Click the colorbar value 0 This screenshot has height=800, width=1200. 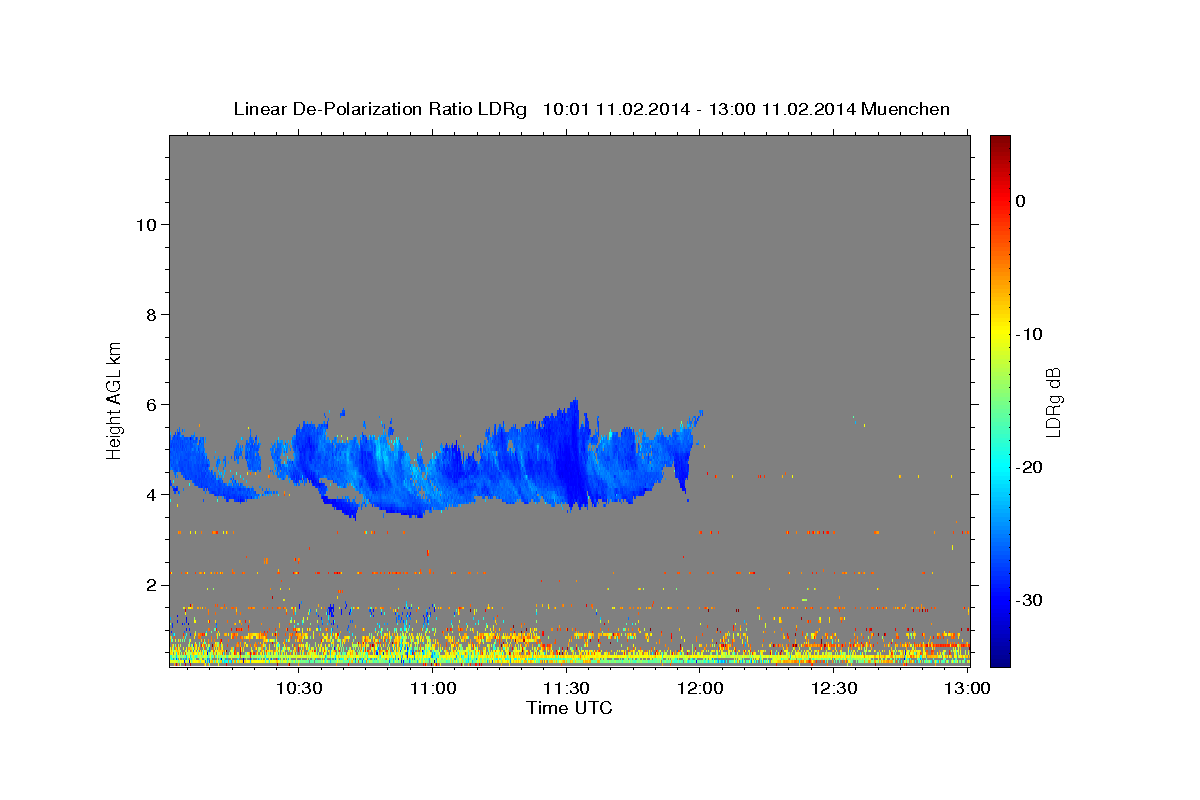[x=1020, y=201]
